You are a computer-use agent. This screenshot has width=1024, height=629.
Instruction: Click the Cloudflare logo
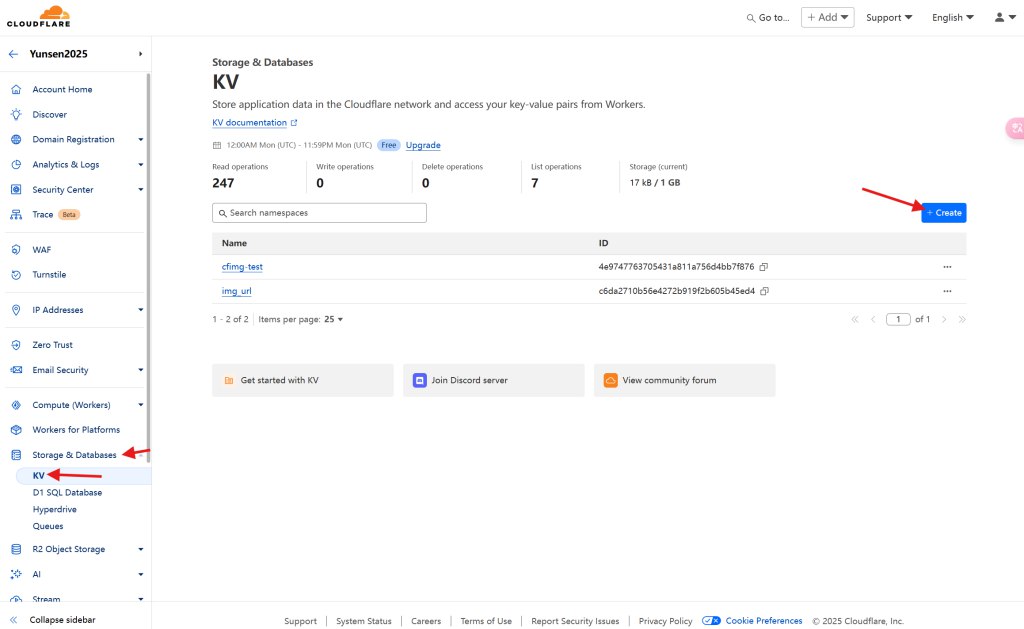point(39,17)
